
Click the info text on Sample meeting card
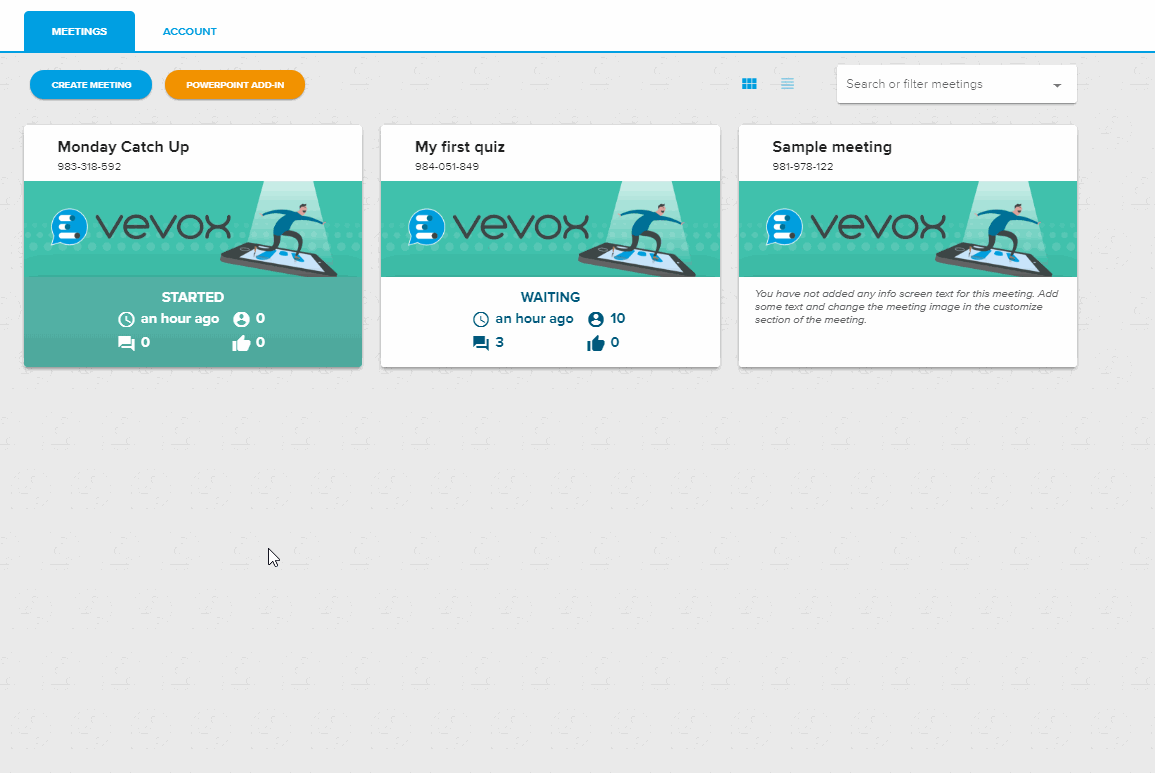[x=906, y=307]
